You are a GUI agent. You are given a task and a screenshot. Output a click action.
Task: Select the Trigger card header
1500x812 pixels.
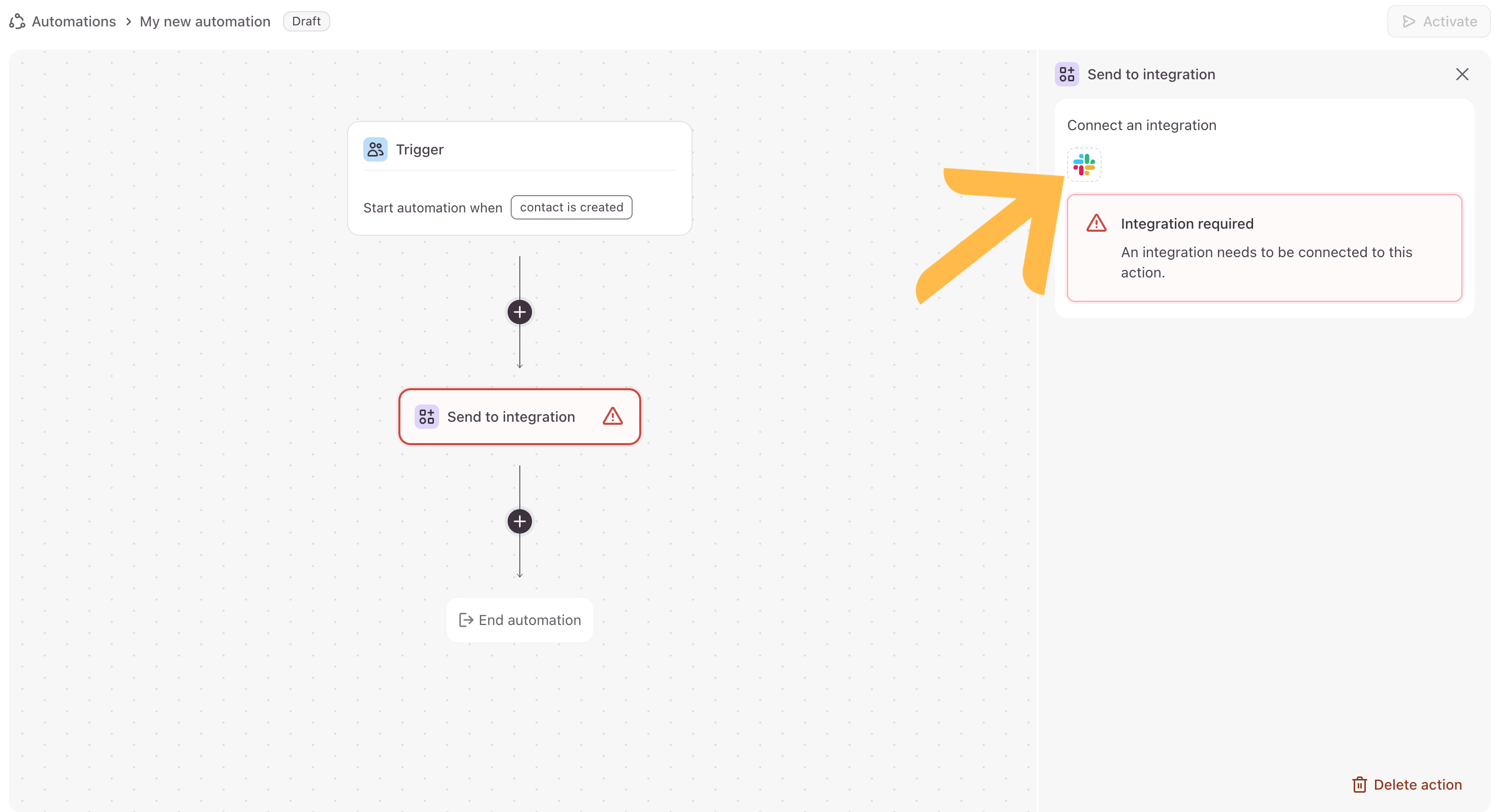tap(519, 150)
